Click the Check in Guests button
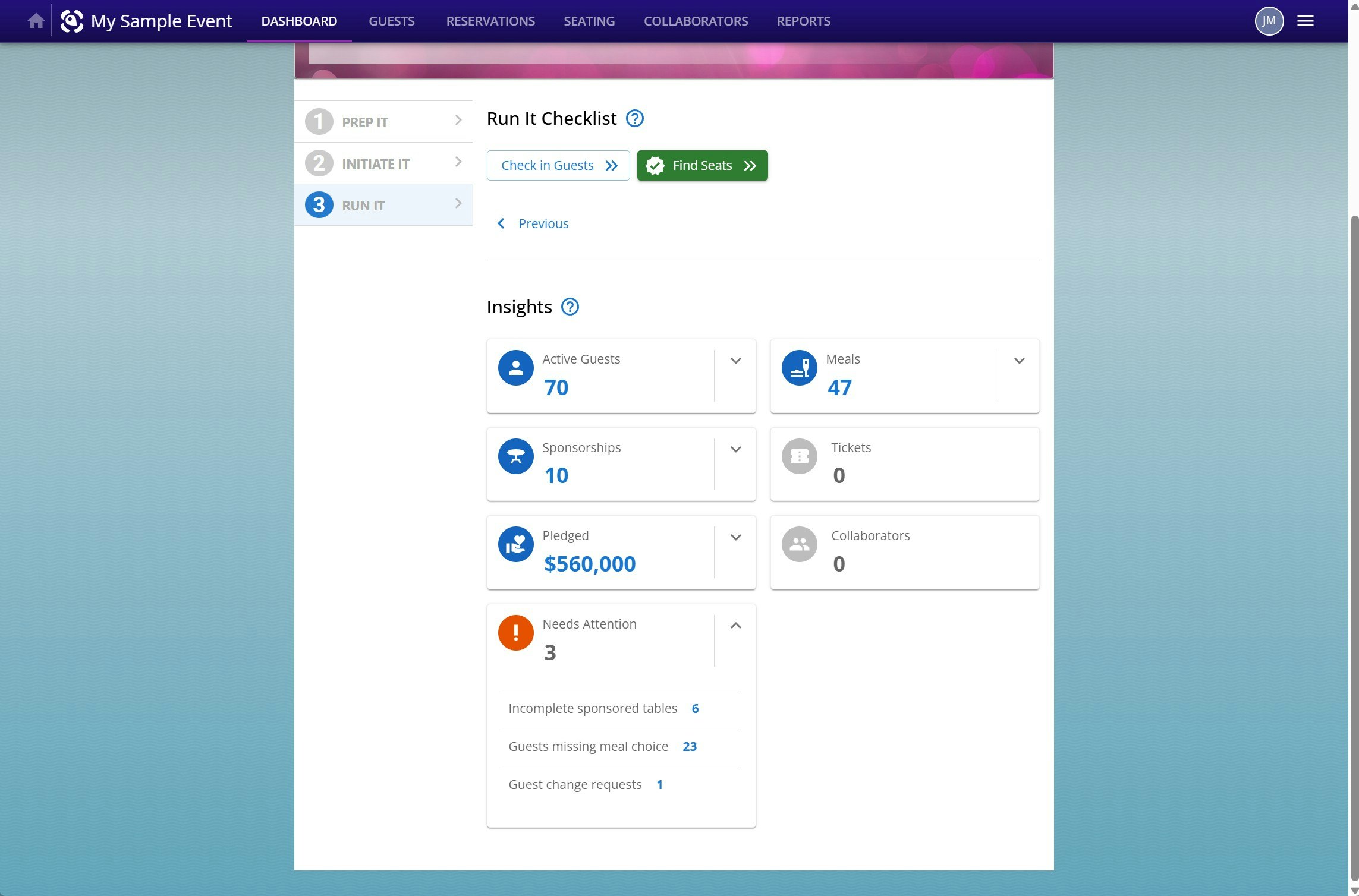The image size is (1359, 896). (558, 166)
